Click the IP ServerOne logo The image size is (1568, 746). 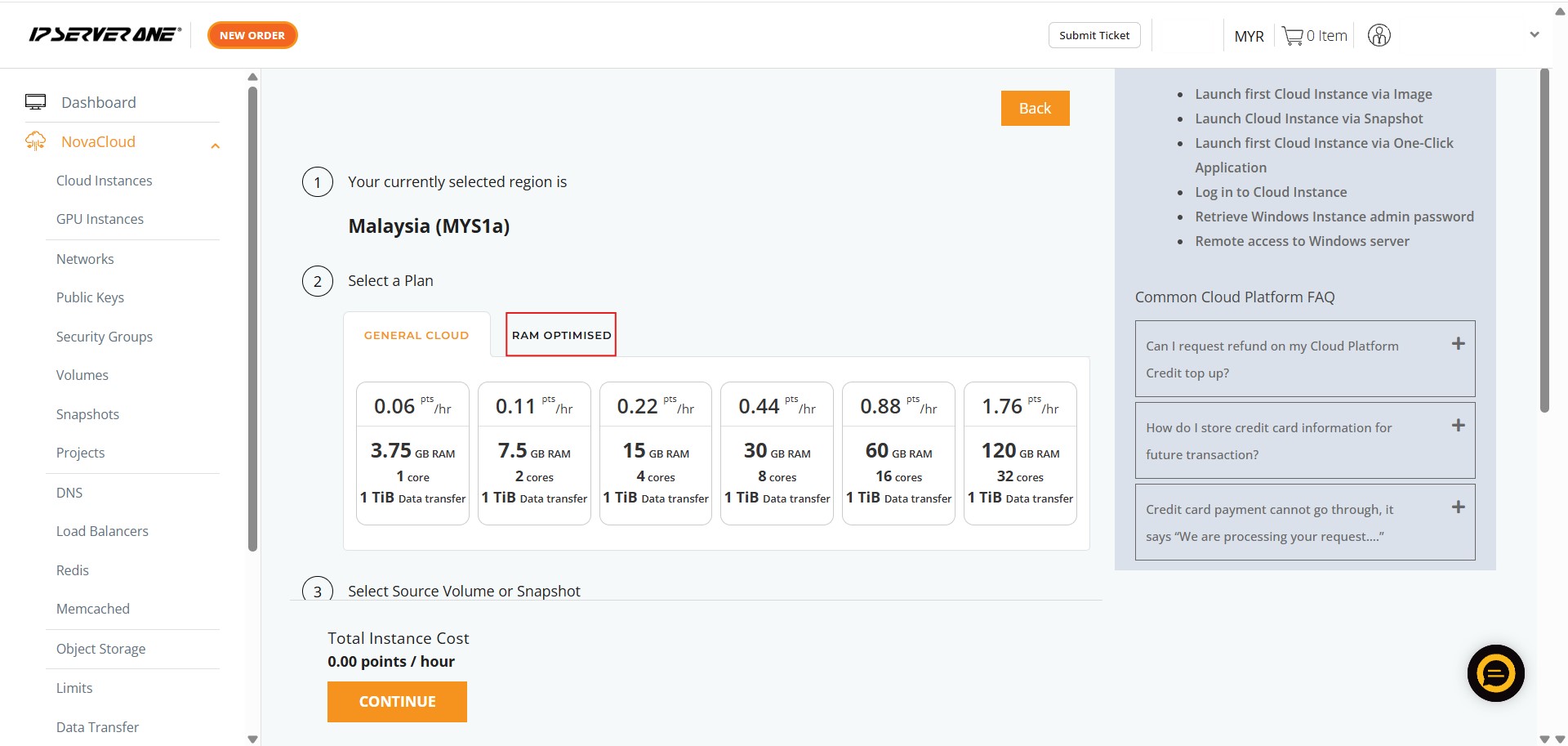[x=105, y=35]
